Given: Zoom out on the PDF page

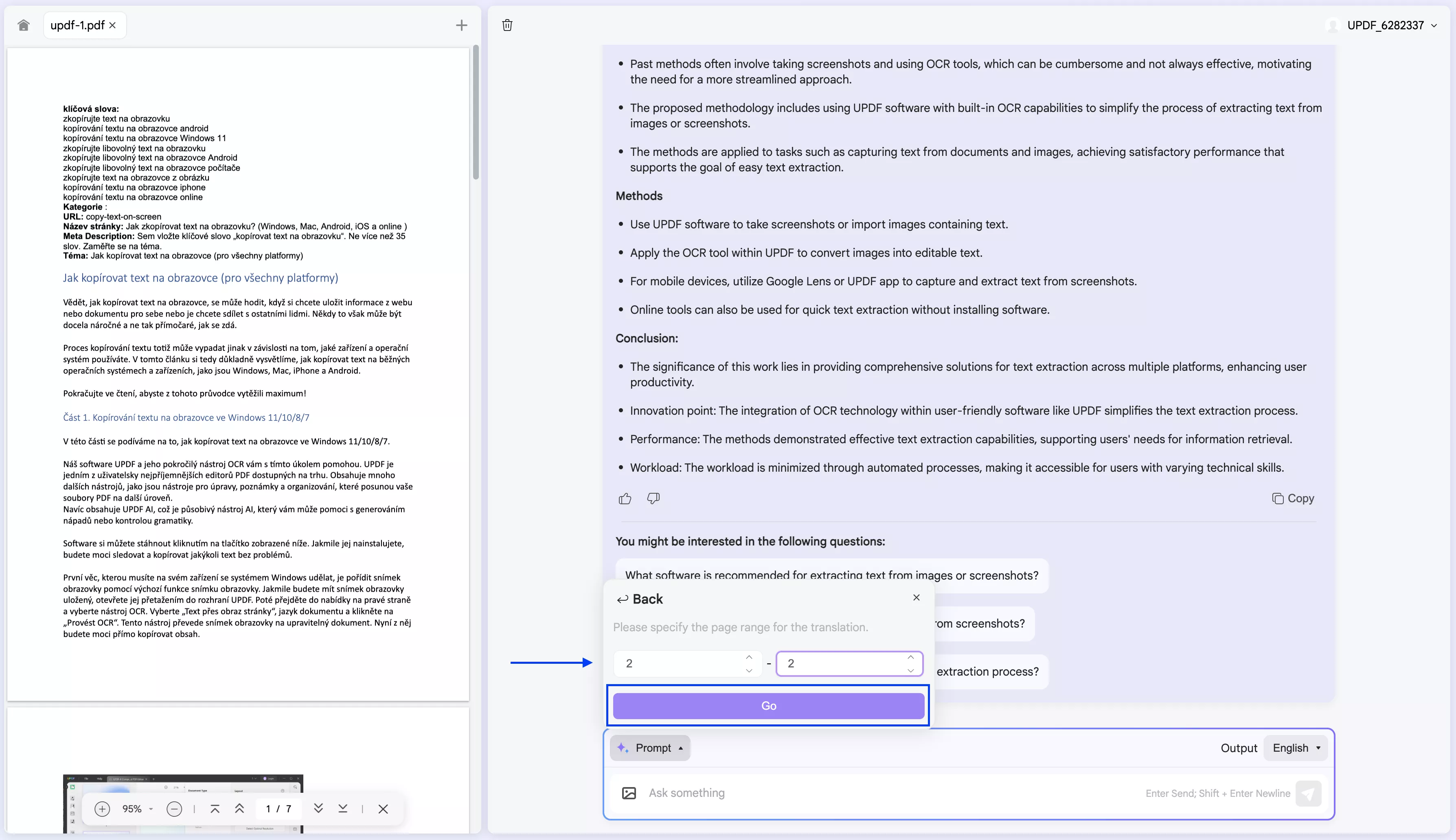Looking at the screenshot, I should pos(174,808).
